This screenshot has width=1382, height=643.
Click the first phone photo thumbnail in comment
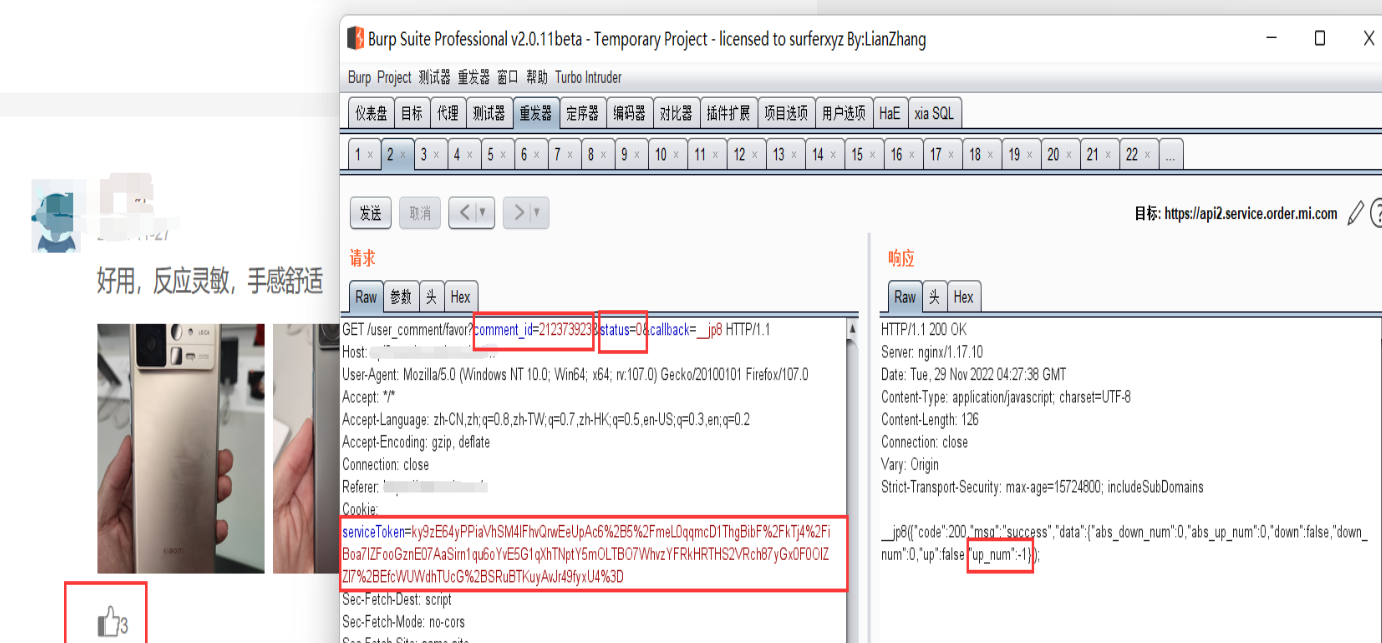click(x=181, y=448)
